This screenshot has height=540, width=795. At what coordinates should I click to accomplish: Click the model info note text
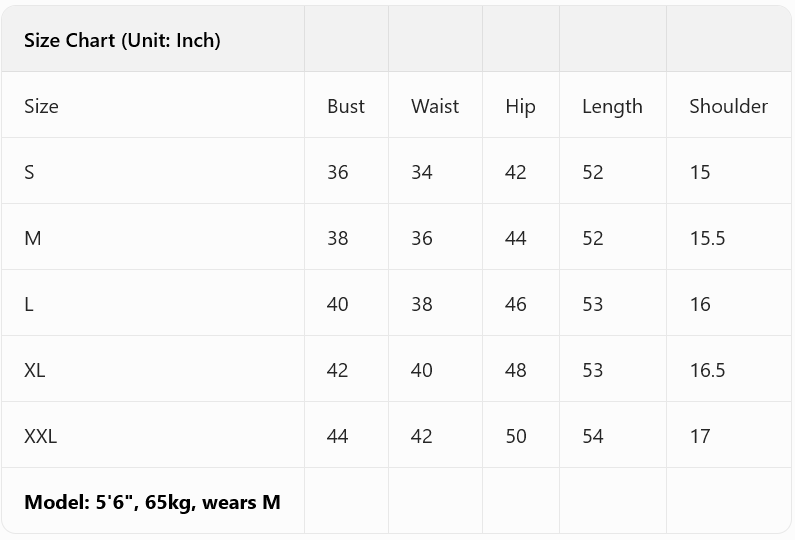point(152,502)
